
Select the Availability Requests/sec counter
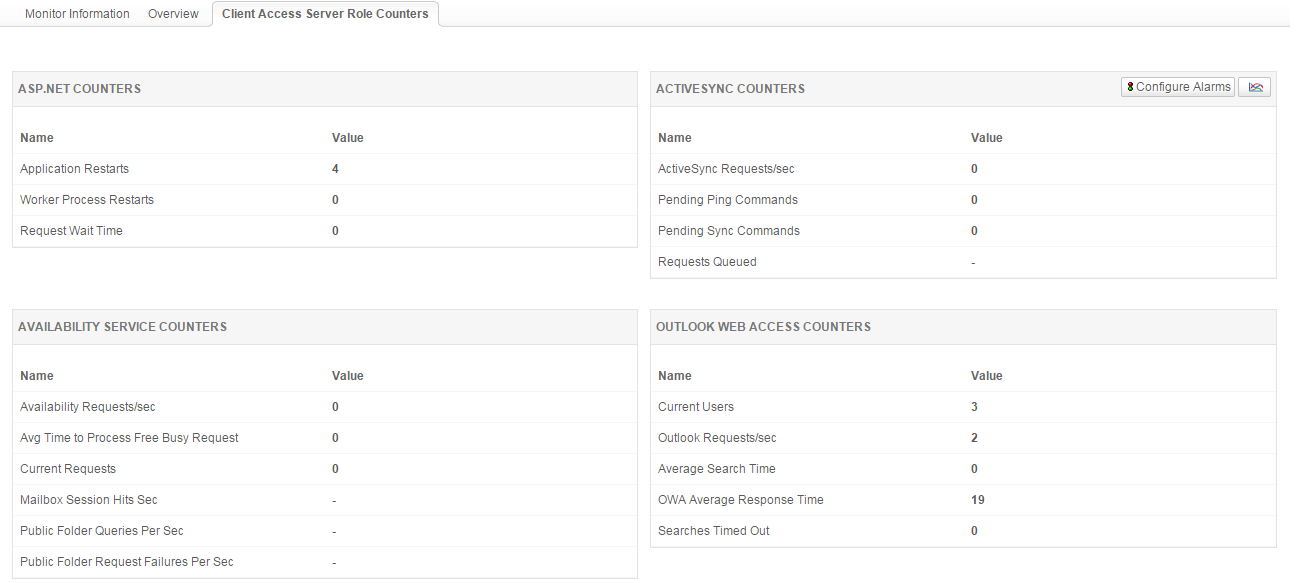click(x=88, y=407)
